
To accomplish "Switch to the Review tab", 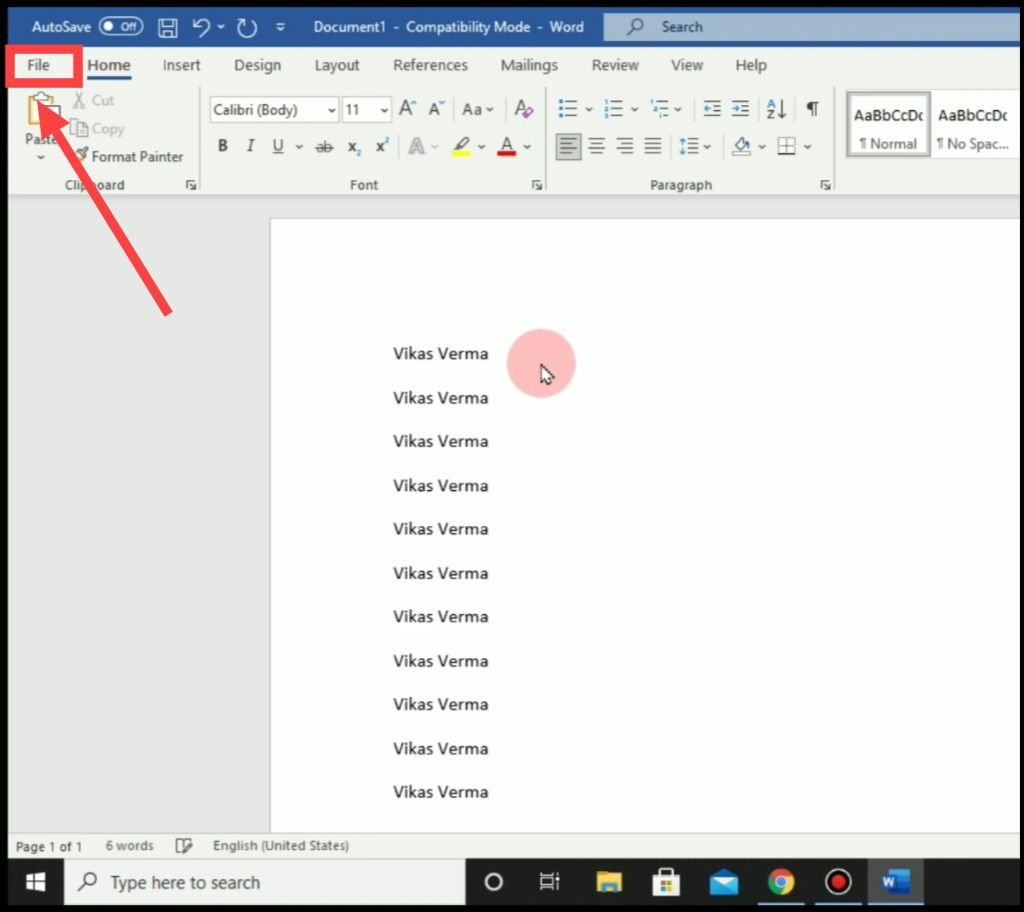I will (615, 65).
